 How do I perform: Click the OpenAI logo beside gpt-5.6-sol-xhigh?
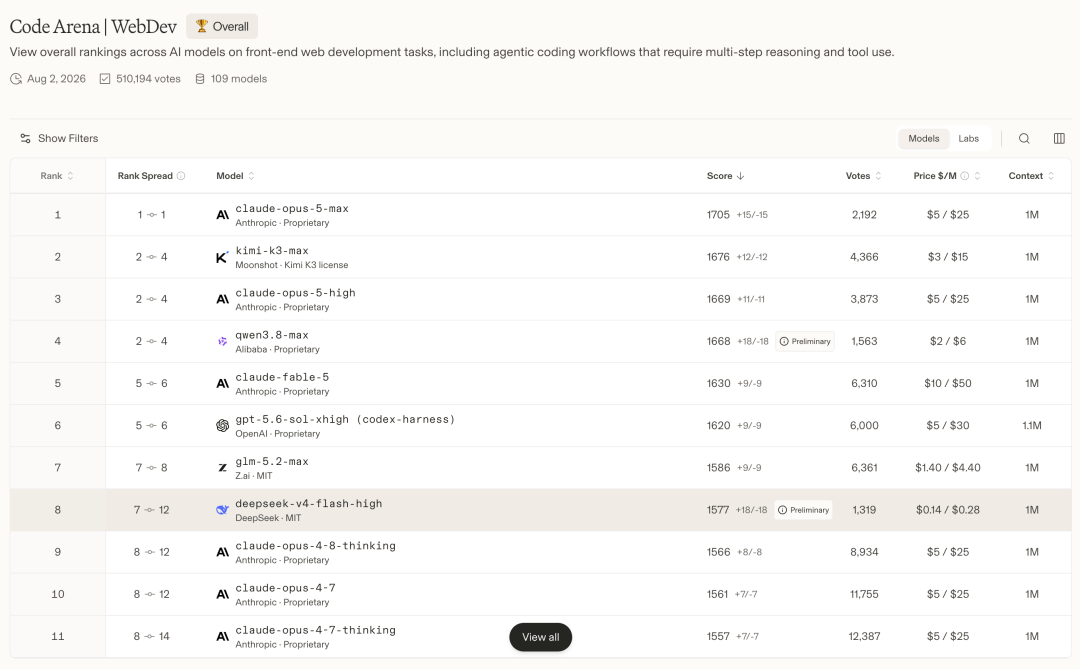click(222, 426)
